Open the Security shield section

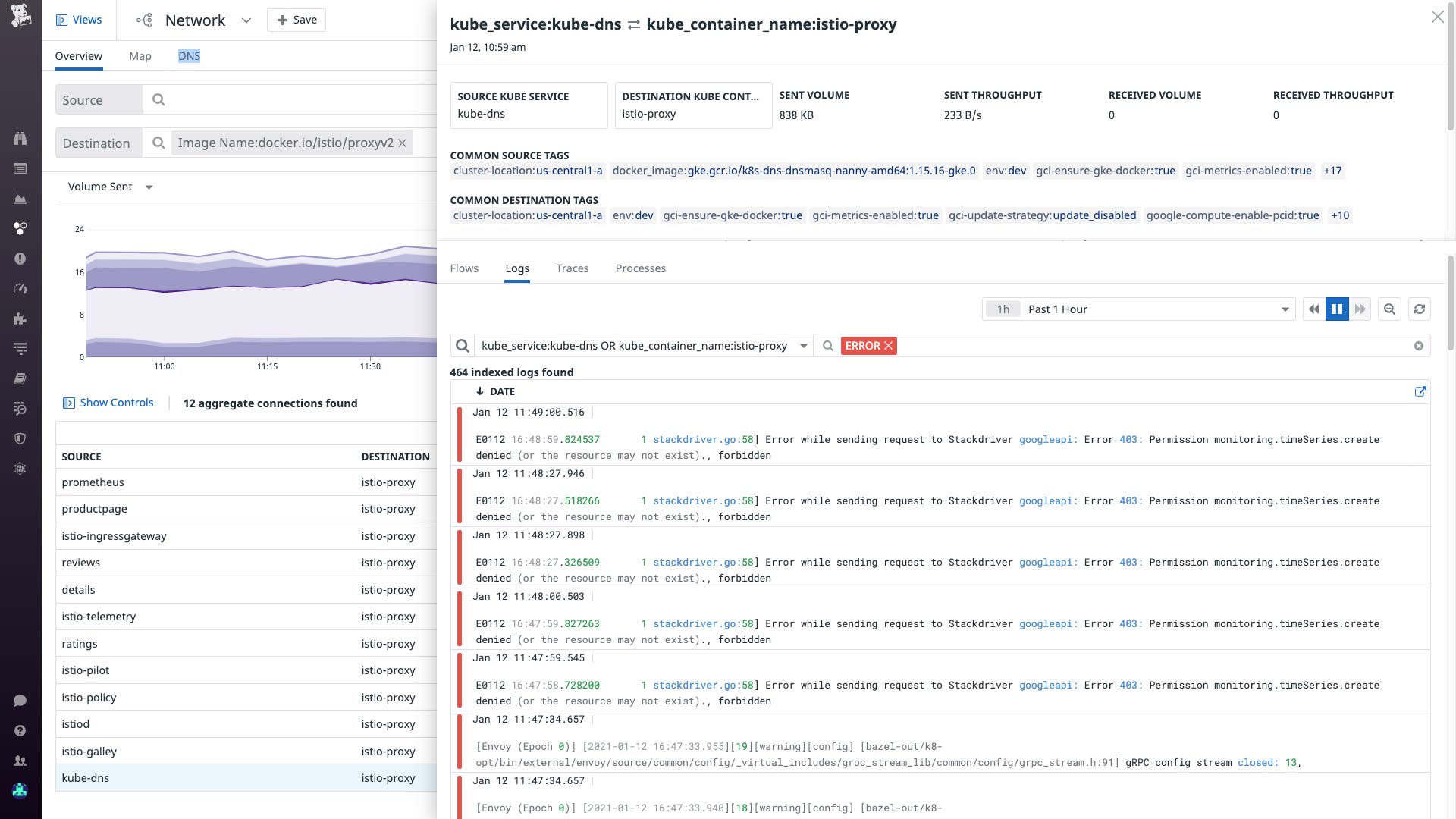pyautogui.click(x=20, y=438)
